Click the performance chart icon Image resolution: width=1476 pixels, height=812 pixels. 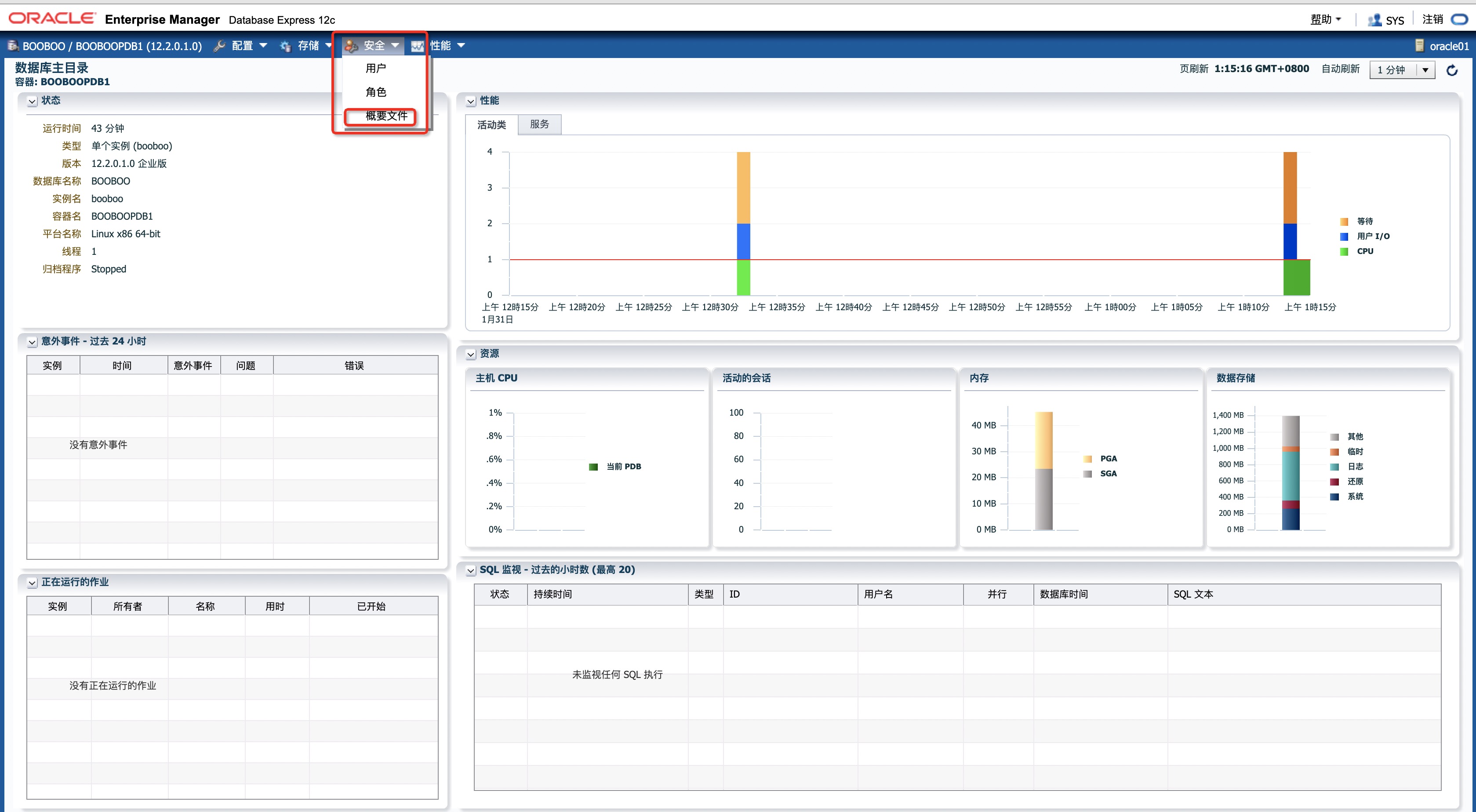point(417,46)
